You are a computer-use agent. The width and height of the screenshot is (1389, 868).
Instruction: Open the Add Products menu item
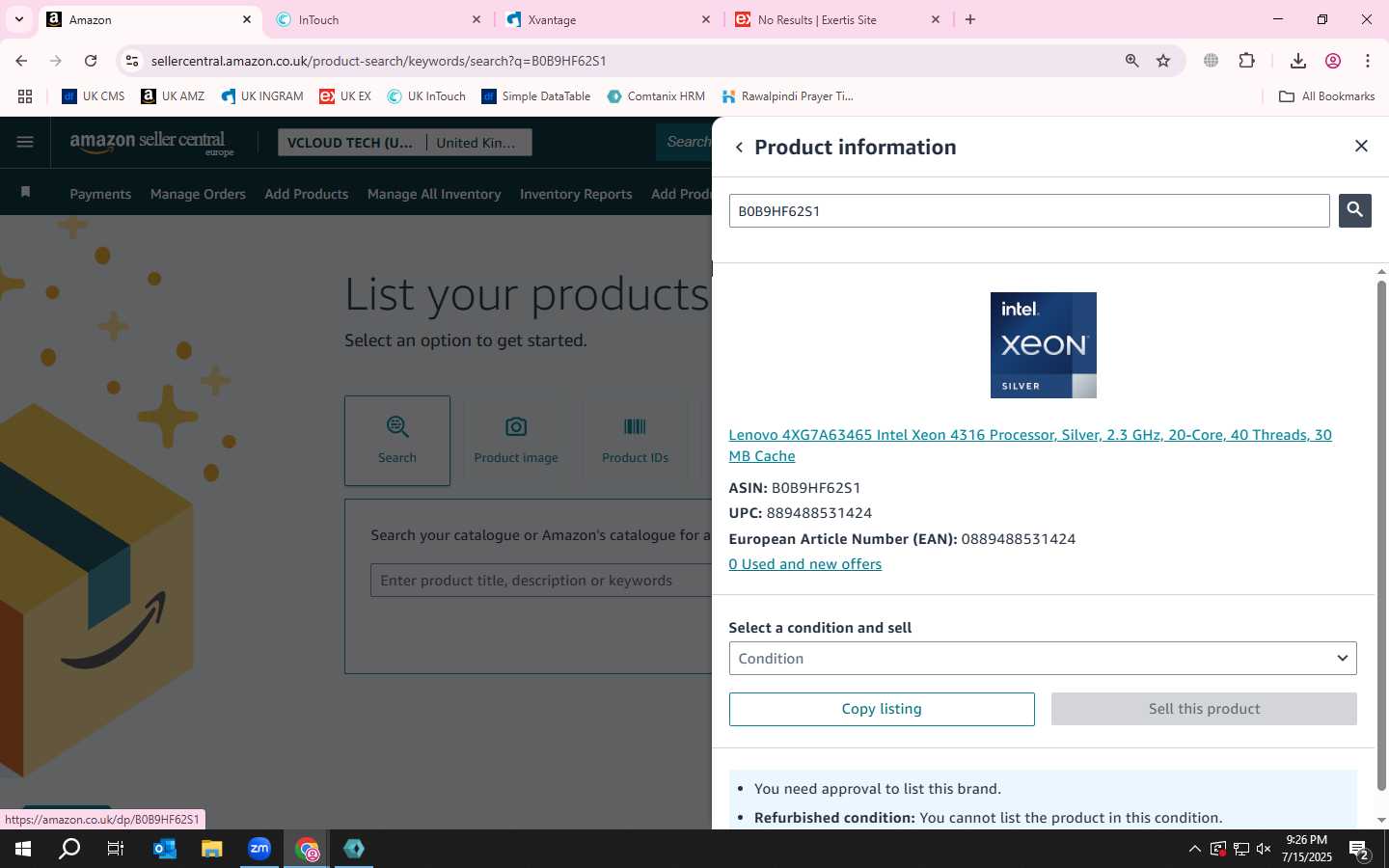307,194
